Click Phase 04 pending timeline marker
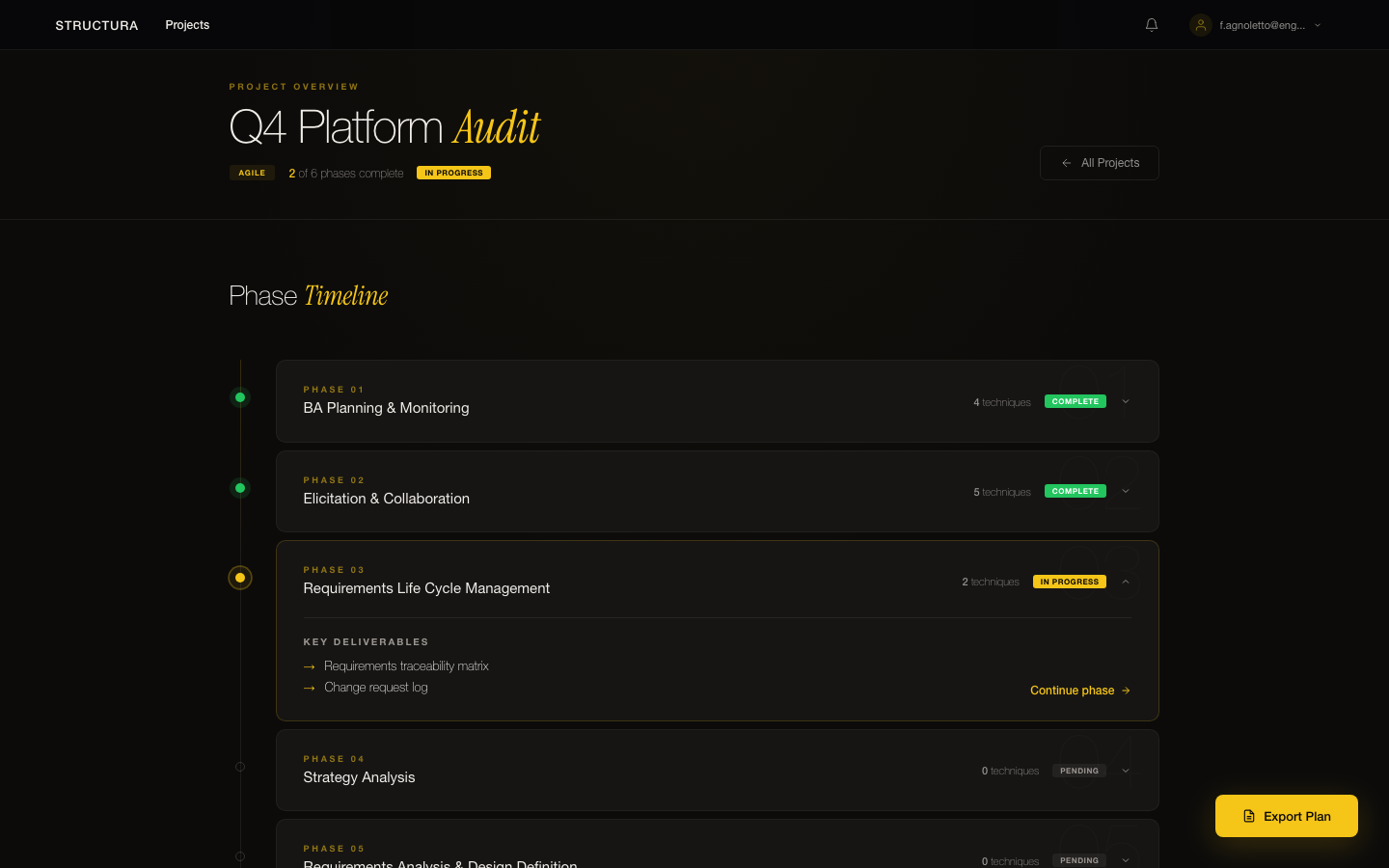1389x868 pixels. [240, 767]
